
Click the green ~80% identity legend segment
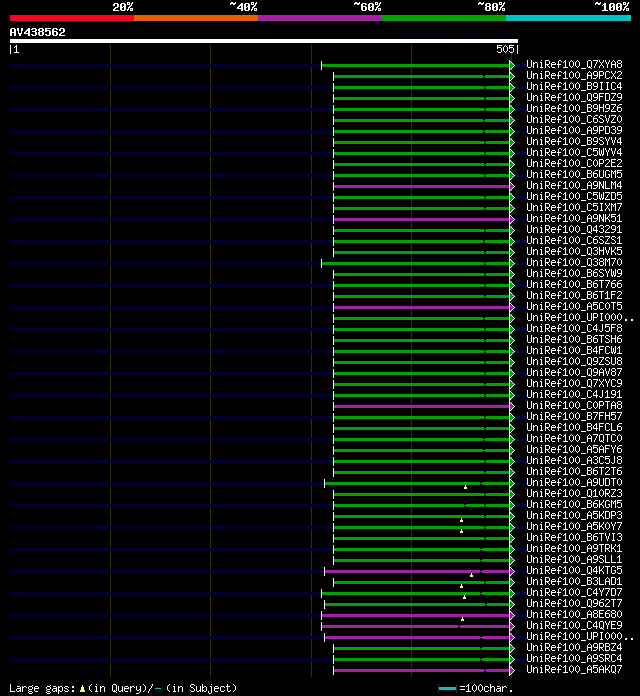444,18
